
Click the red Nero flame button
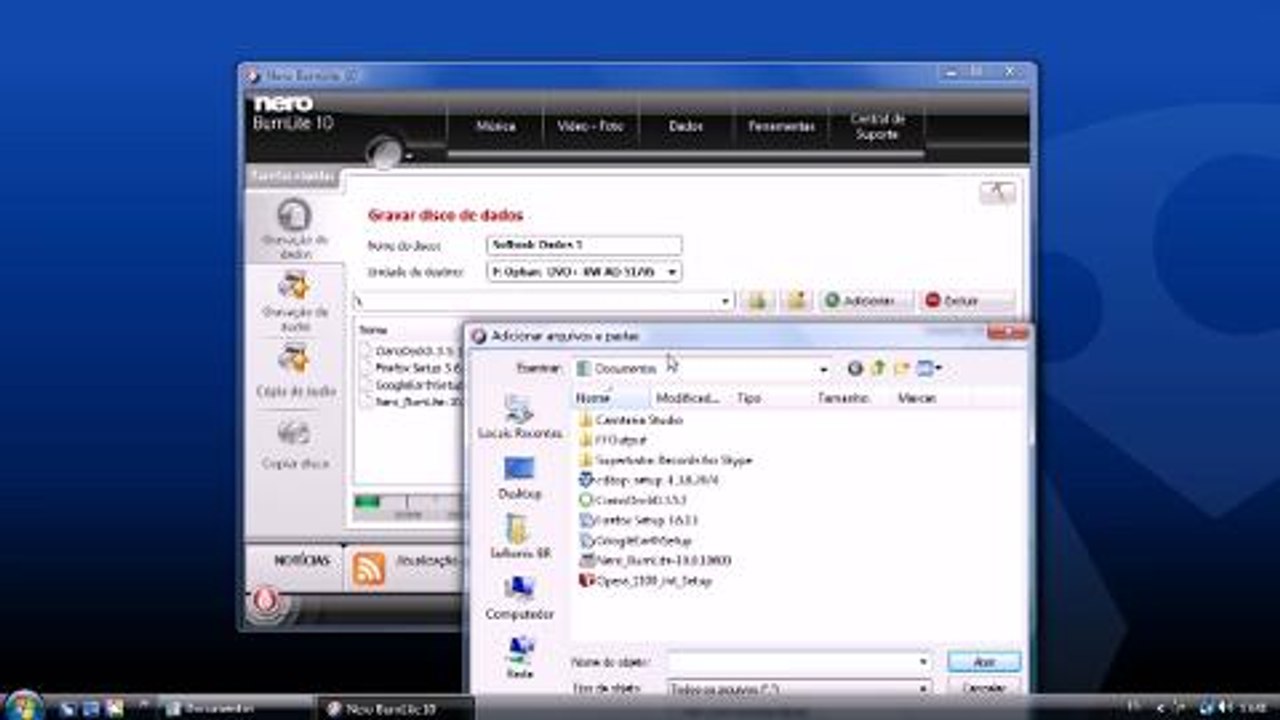tap(264, 600)
